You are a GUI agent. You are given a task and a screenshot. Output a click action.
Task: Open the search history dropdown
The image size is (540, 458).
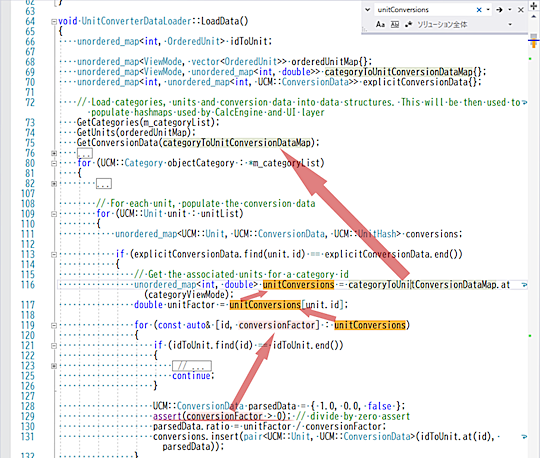(488, 10)
